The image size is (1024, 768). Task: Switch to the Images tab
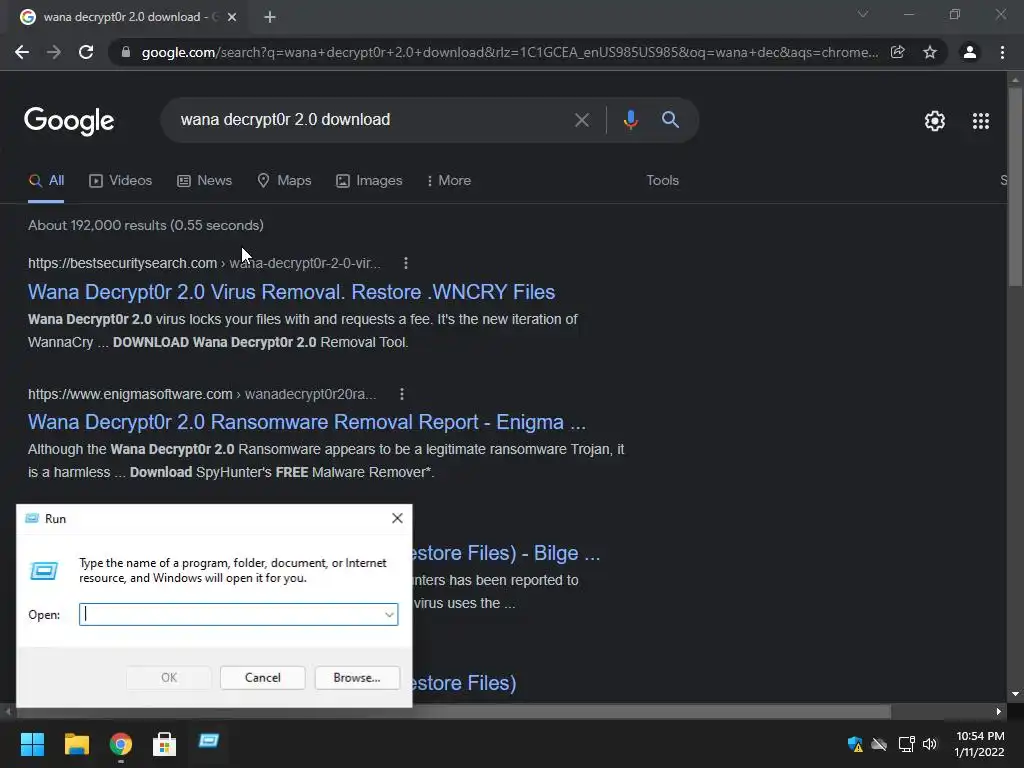coord(369,181)
